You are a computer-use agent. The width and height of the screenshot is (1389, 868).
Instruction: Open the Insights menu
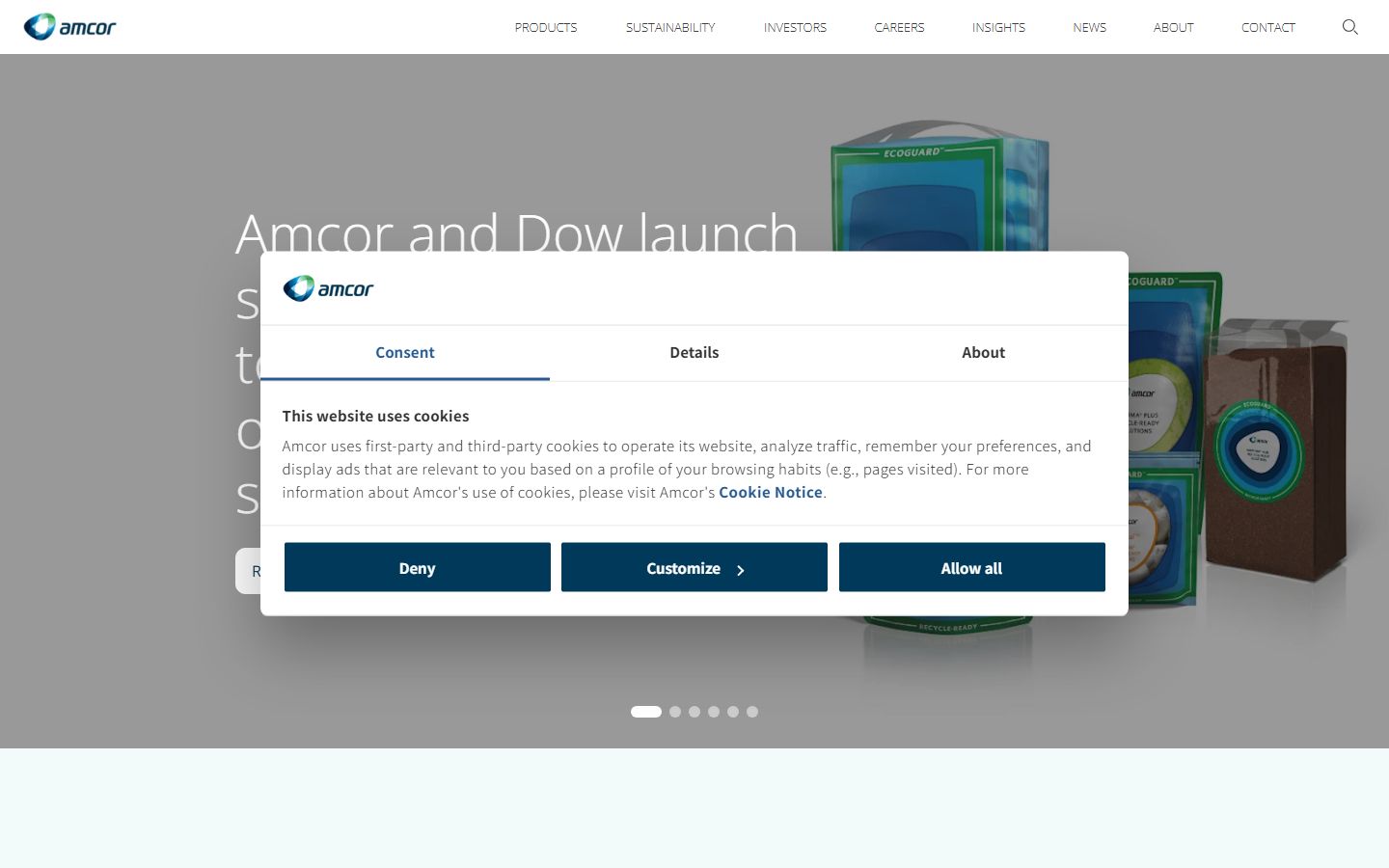998,27
